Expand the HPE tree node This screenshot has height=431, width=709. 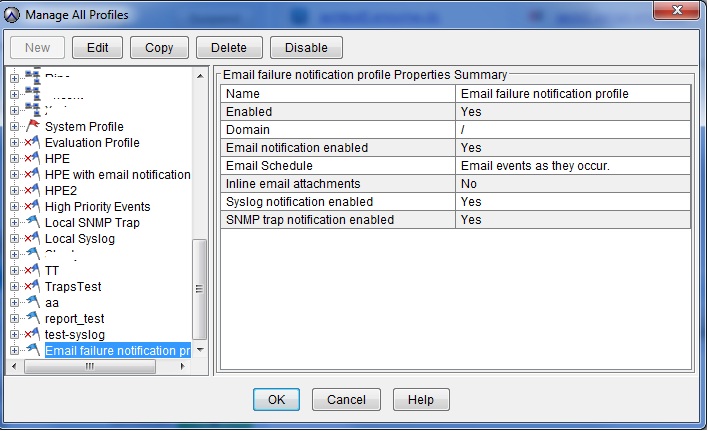[14, 159]
